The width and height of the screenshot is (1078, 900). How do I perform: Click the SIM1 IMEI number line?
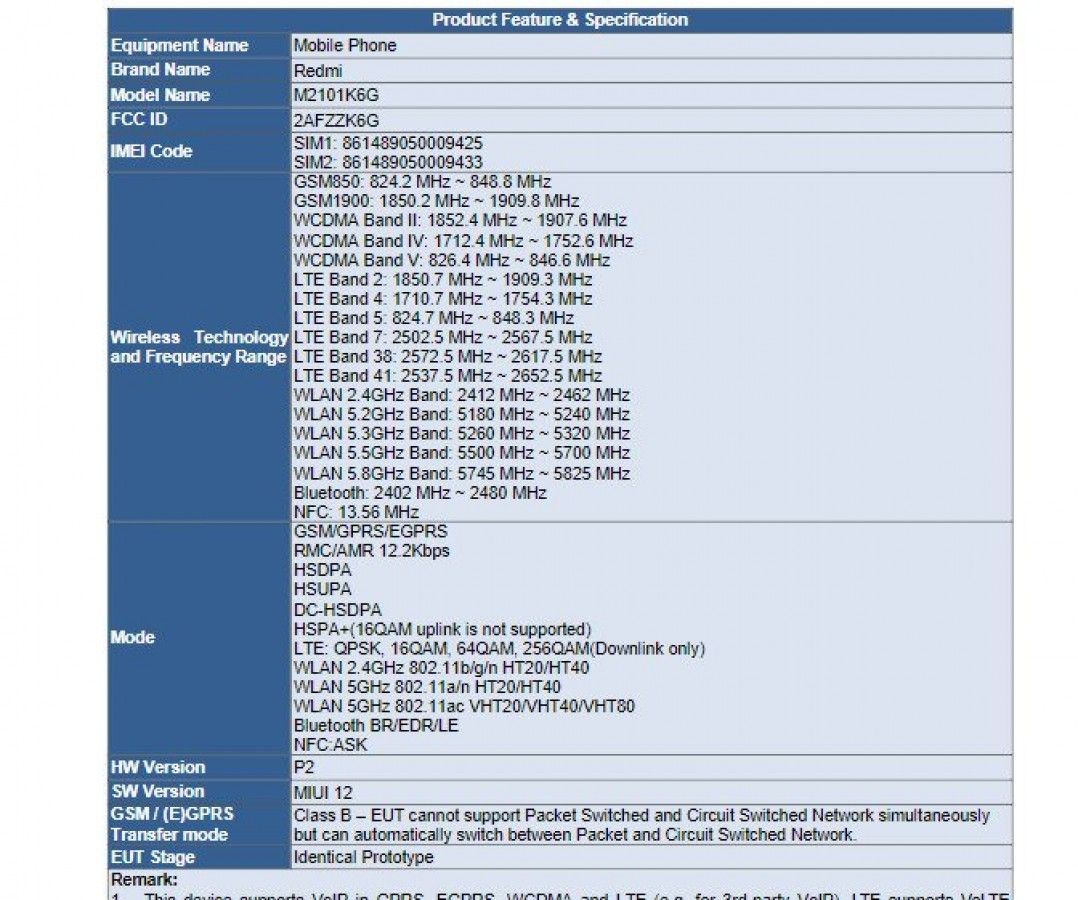(388, 143)
